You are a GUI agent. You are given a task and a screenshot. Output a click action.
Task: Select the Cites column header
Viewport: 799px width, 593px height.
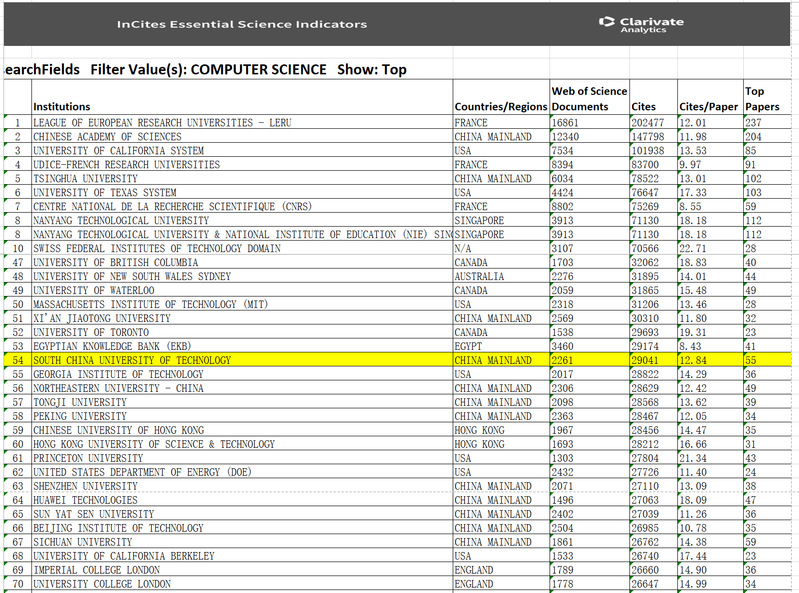(653, 97)
